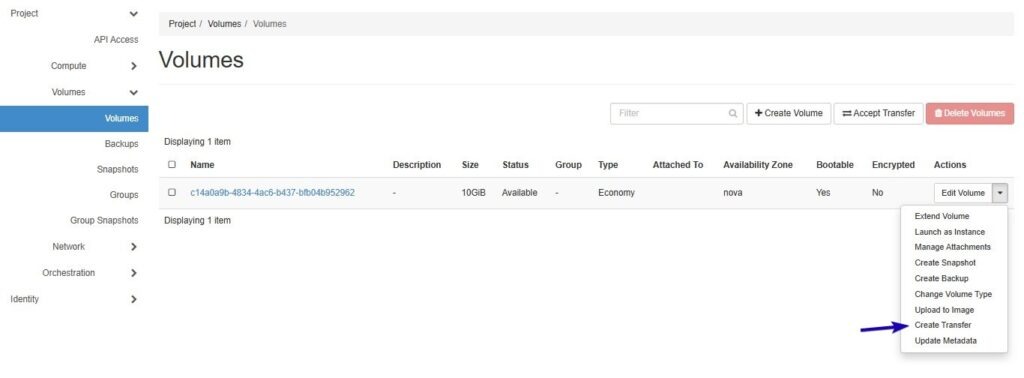
Task: Click the Status column header
Action: pyautogui.click(x=515, y=165)
